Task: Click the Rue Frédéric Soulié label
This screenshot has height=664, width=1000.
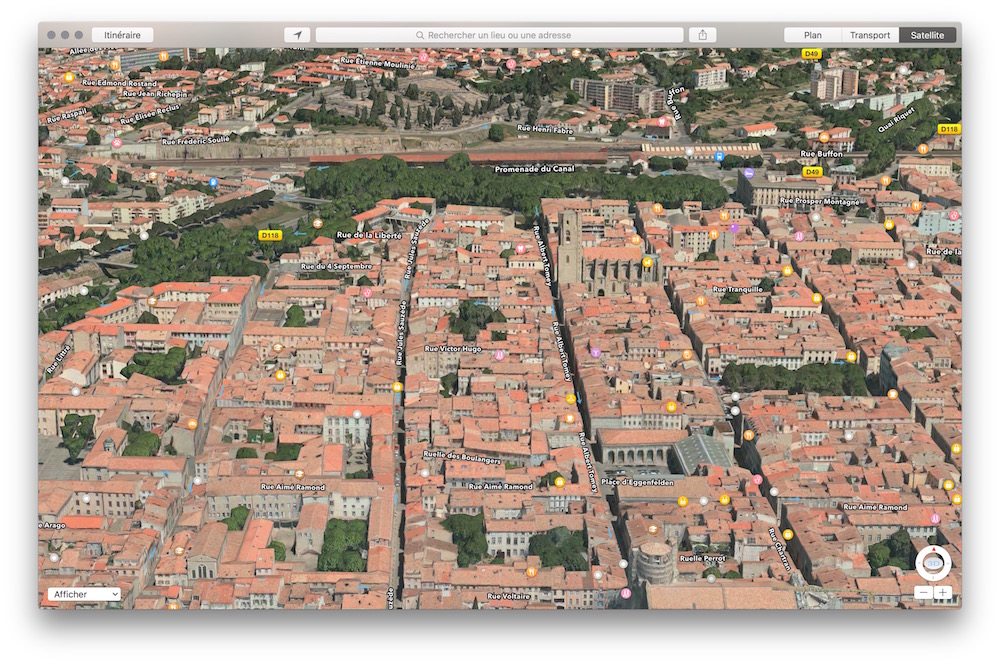Action: click(195, 140)
